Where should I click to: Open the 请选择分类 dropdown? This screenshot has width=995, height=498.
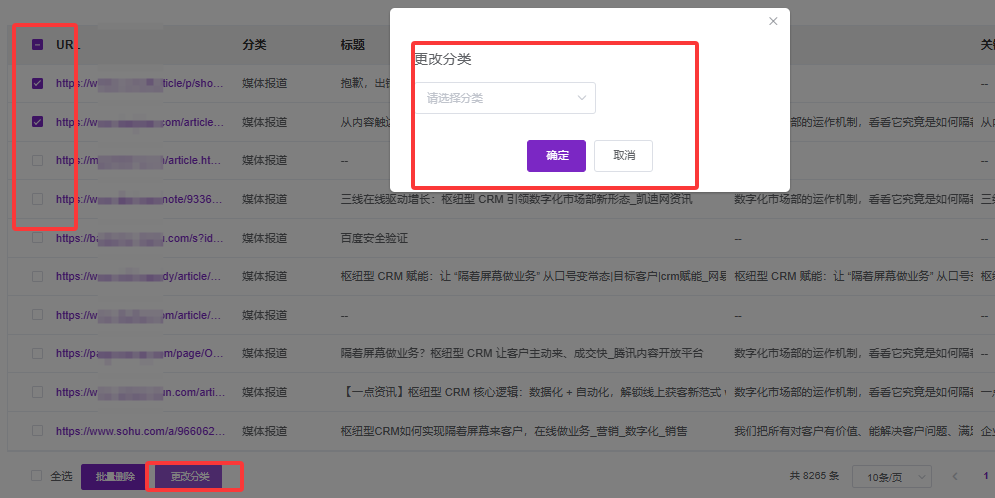point(504,98)
